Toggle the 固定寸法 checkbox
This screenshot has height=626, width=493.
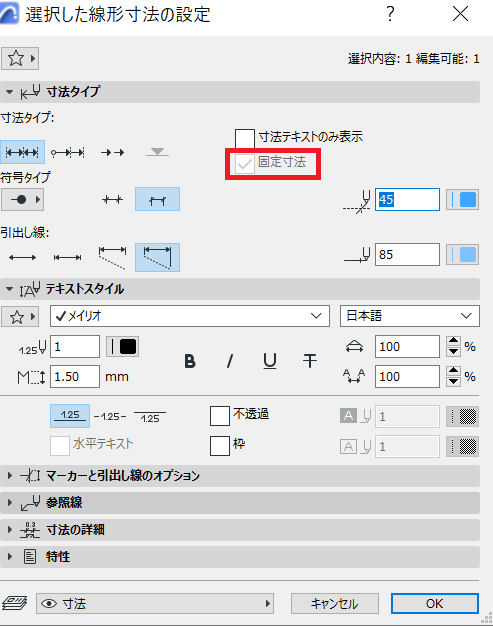click(x=245, y=164)
